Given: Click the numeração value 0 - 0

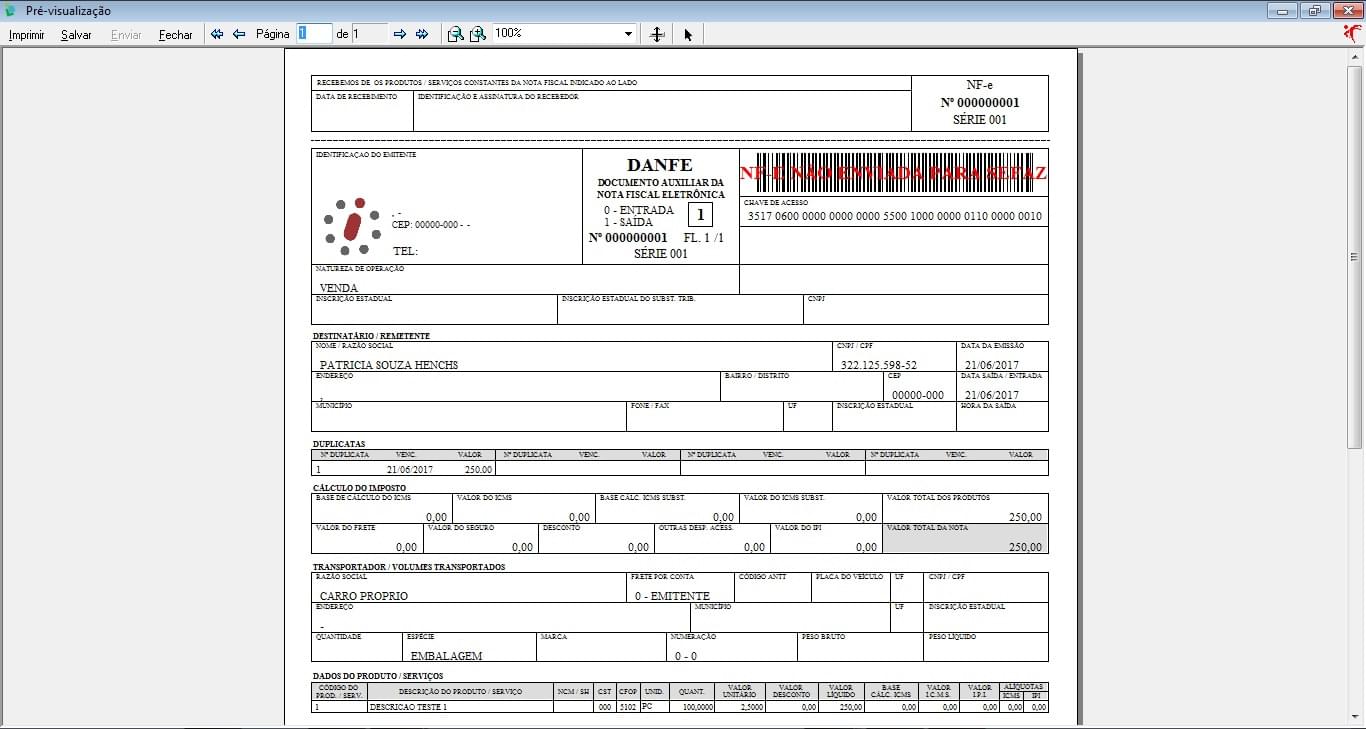Looking at the screenshot, I should pos(686,656).
